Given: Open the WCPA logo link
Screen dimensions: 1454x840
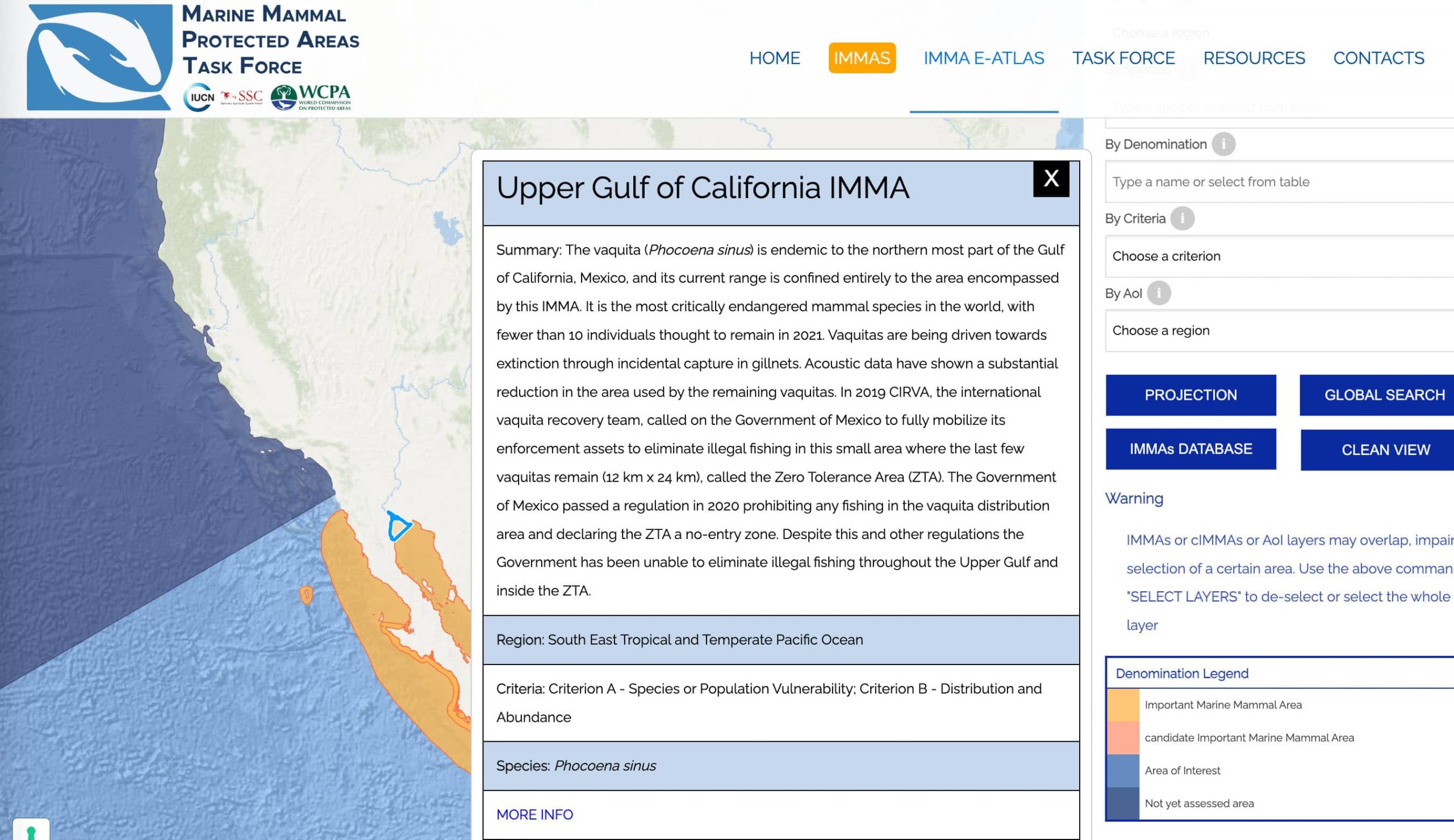Looking at the screenshot, I should [x=311, y=97].
